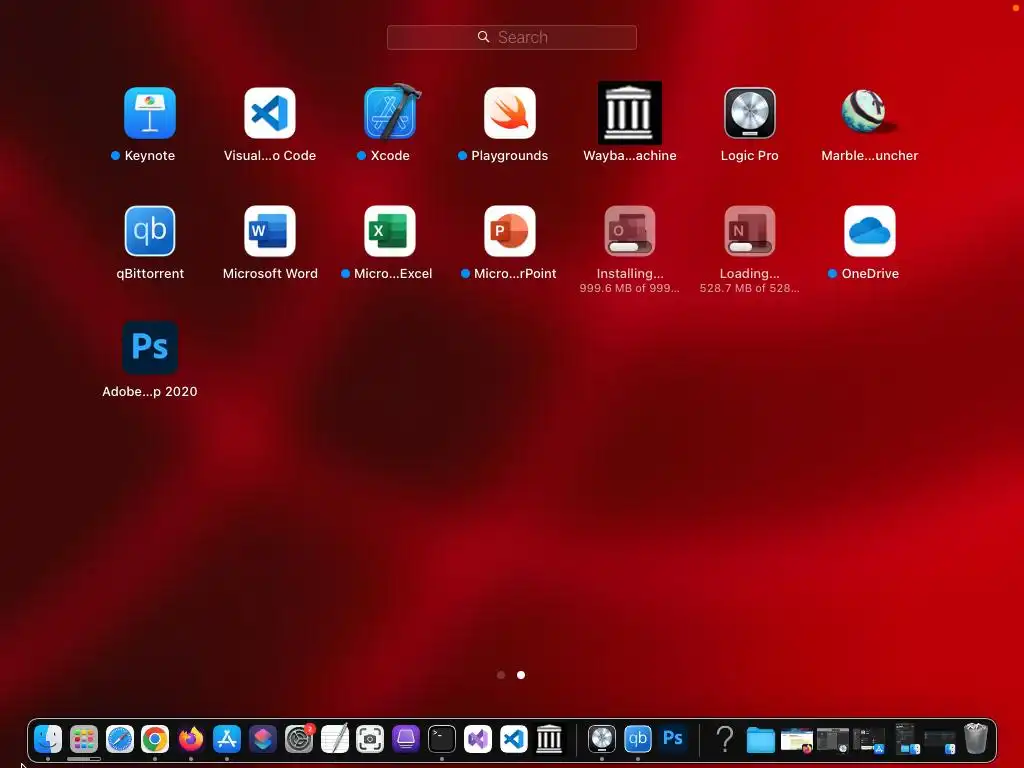Image resolution: width=1024 pixels, height=768 pixels.
Task: Open Xcode app icon in Launchpad
Action: pos(390,113)
